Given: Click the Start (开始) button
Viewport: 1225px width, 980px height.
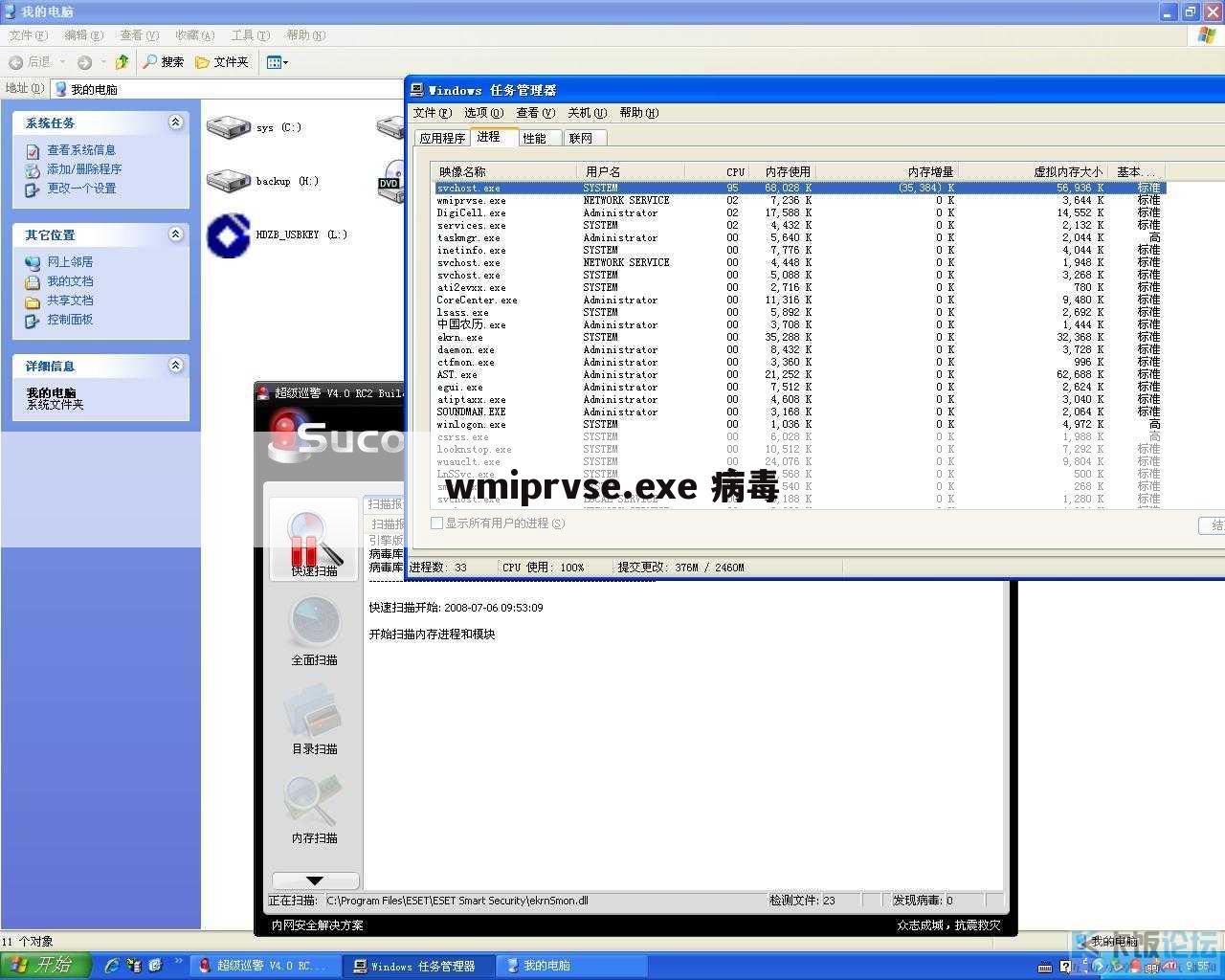Looking at the screenshot, I should [45, 965].
